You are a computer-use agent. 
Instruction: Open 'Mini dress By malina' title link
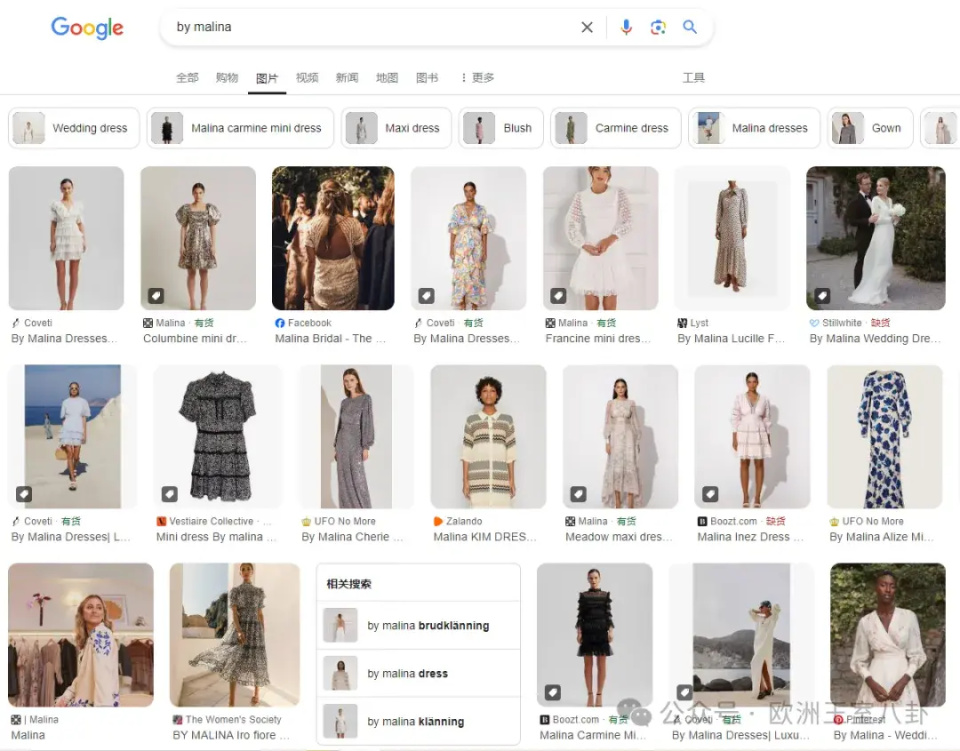tap(216, 537)
